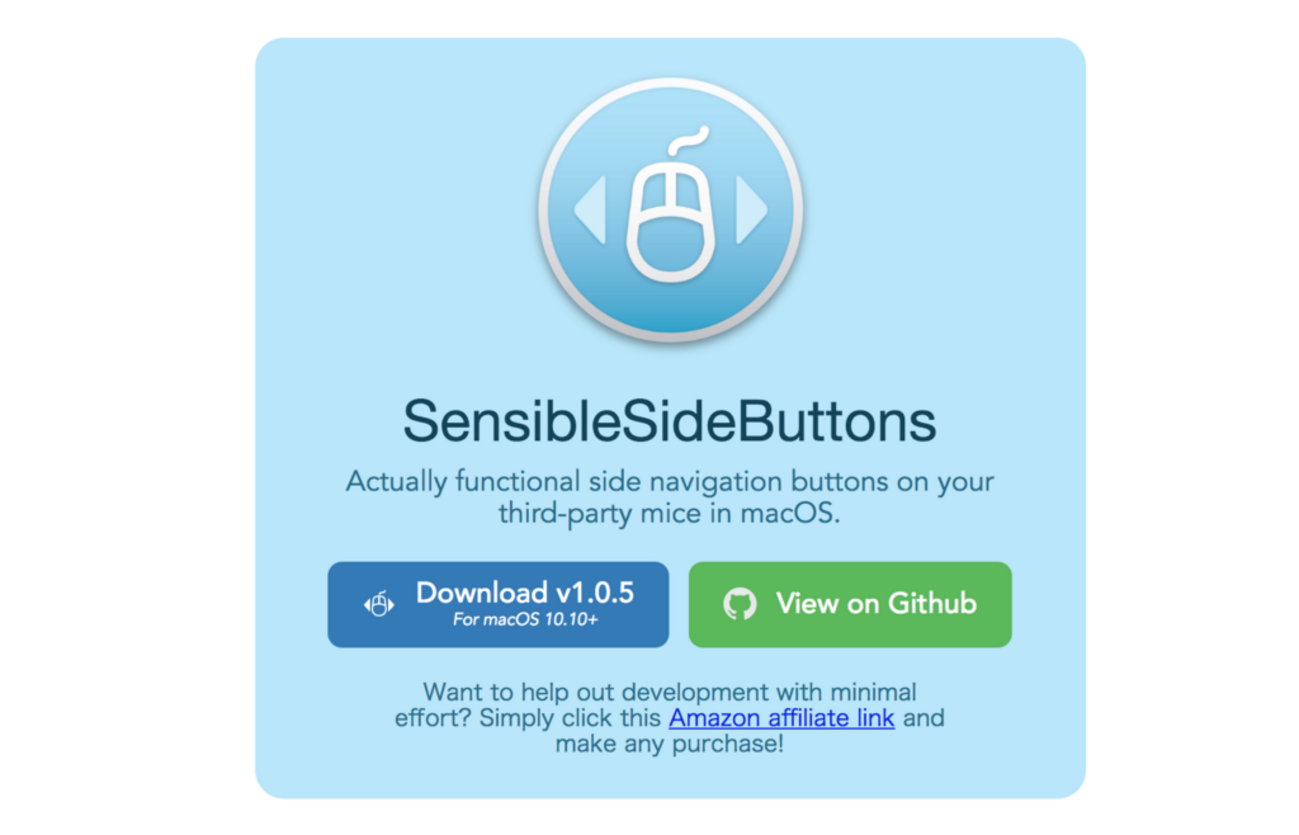Click the word "Github" on the green button

point(932,604)
